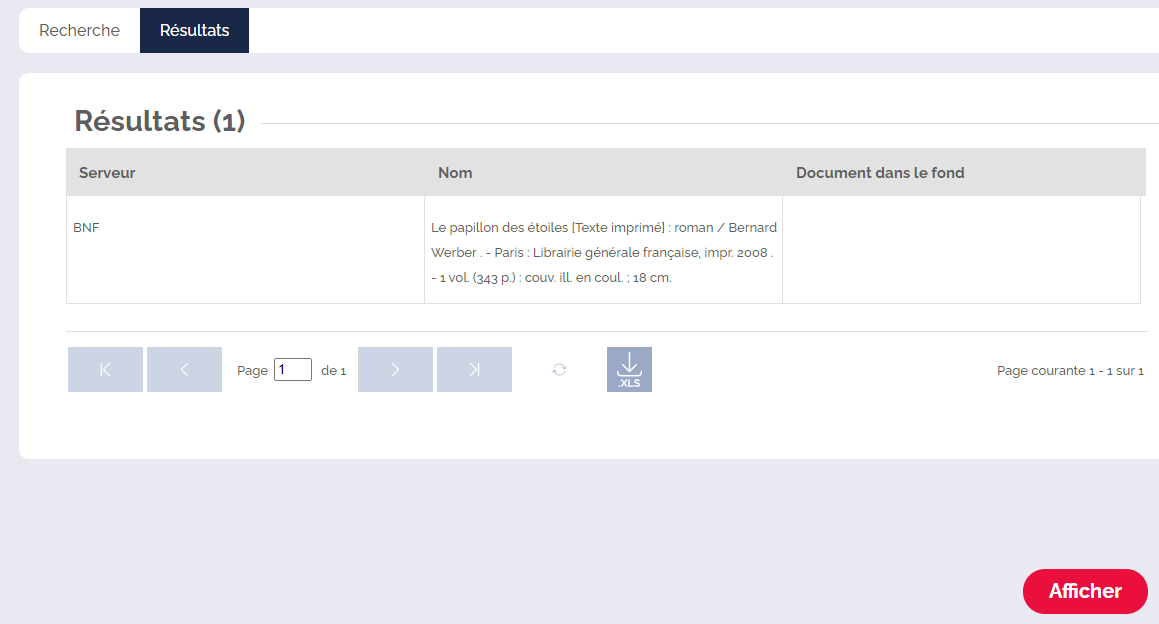Click the Résultats (1) heading
This screenshot has width=1159, height=624.
click(160, 121)
